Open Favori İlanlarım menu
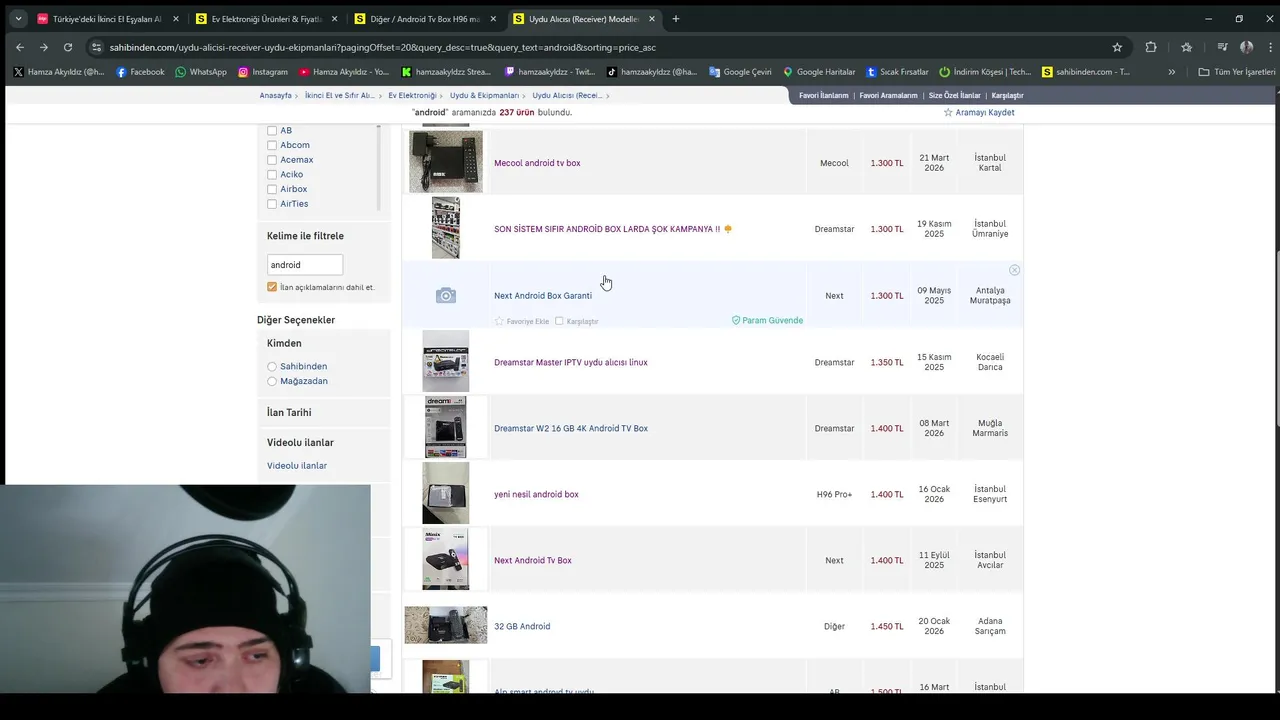 pyautogui.click(x=824, y=95)
